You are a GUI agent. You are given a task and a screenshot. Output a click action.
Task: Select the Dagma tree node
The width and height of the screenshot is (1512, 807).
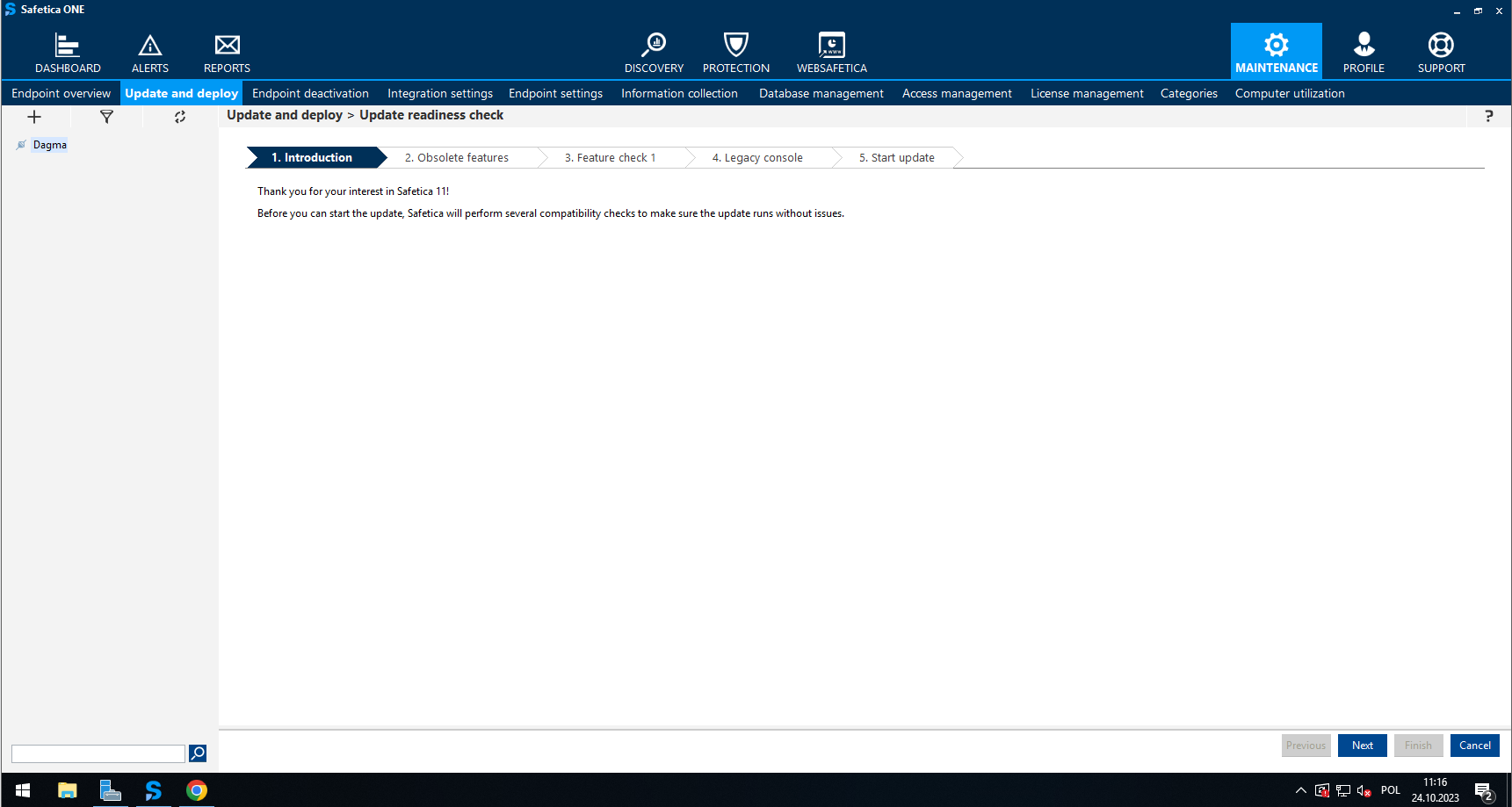[x=49, y=145]
